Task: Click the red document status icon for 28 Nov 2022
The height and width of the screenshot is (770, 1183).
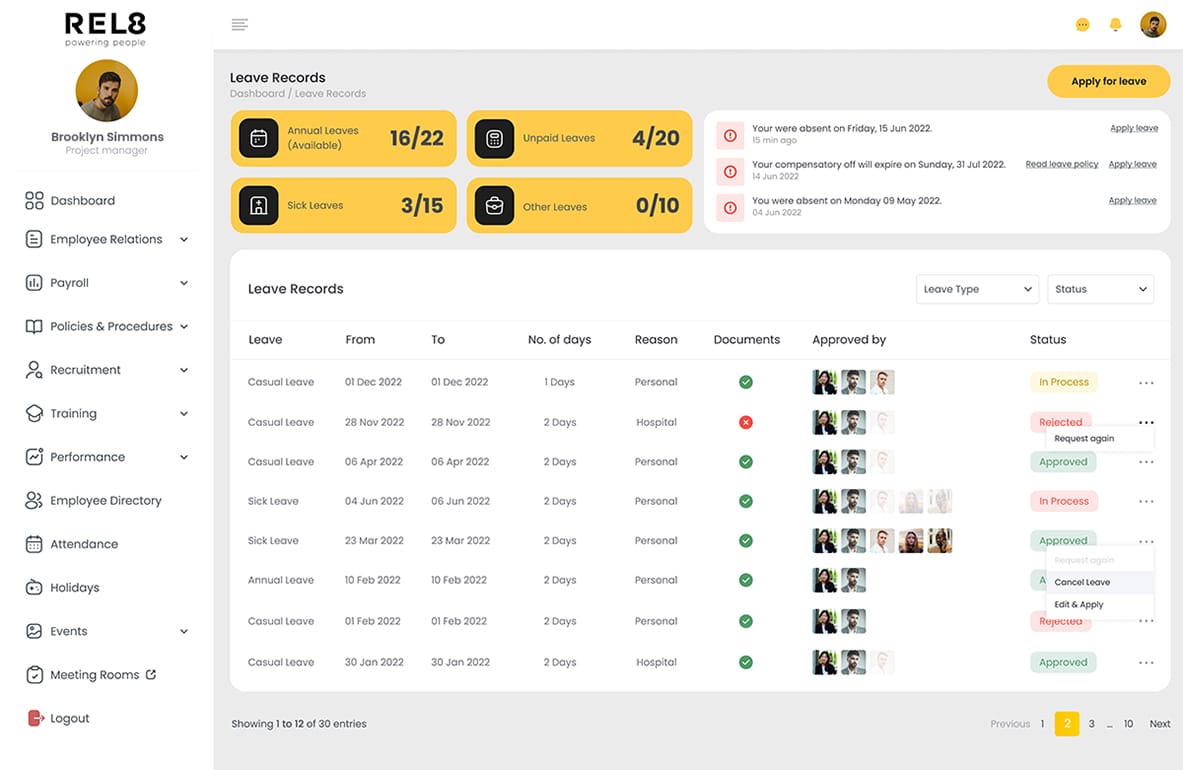Action: tap(746, 422)
